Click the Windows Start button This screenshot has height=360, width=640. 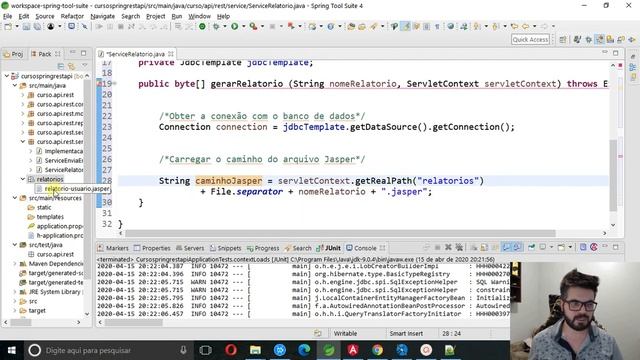click(11, 350)
